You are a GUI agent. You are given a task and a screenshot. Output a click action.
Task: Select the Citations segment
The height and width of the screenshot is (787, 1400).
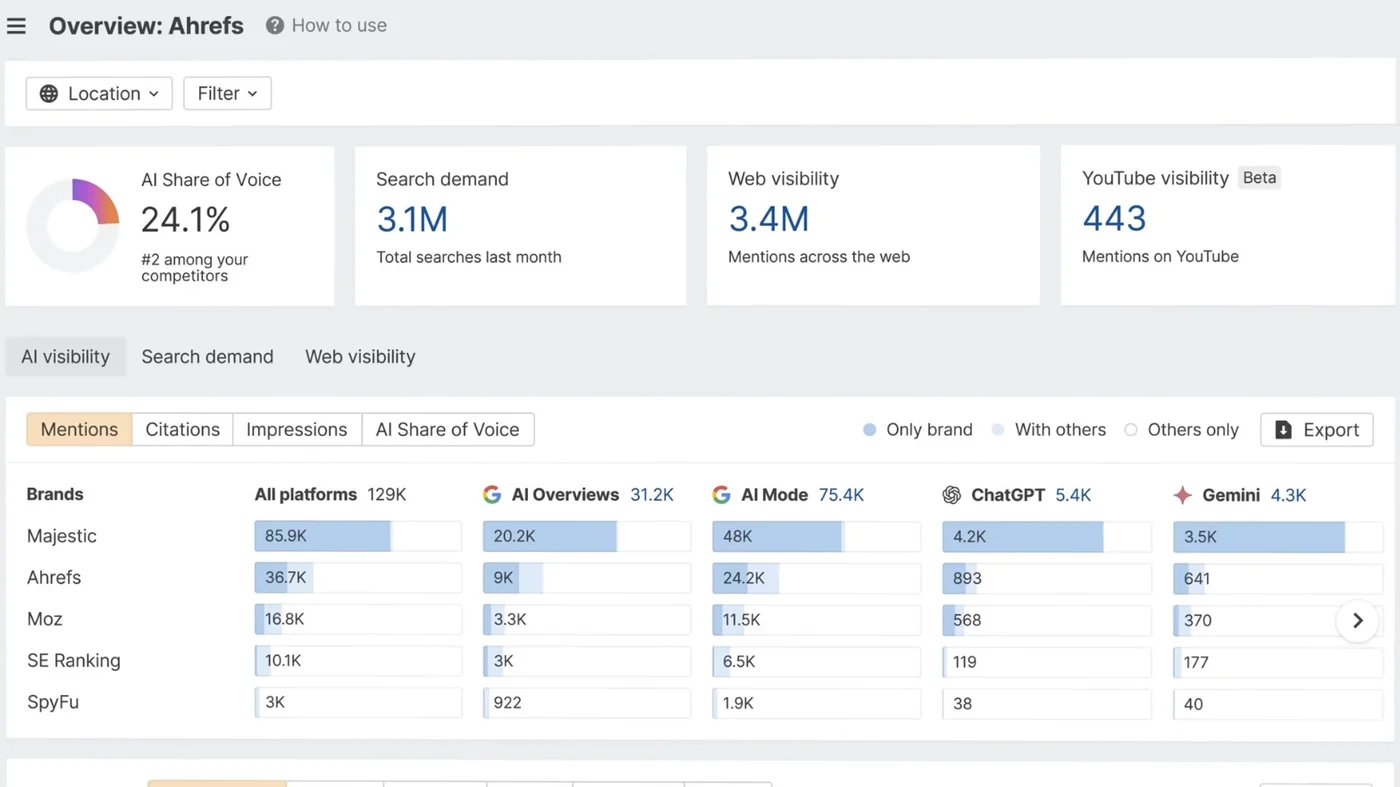click(182, 430)
